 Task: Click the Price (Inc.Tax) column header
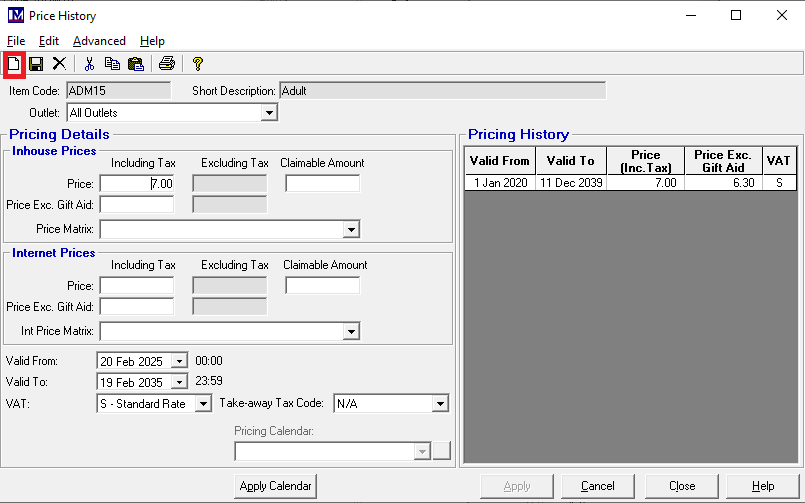[645, 161]
